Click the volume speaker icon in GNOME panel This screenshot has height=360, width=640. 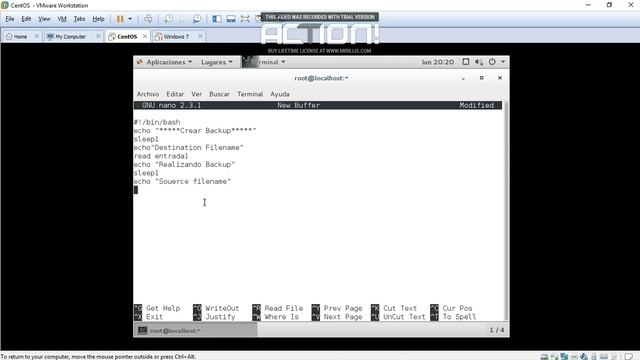(479, 62)
